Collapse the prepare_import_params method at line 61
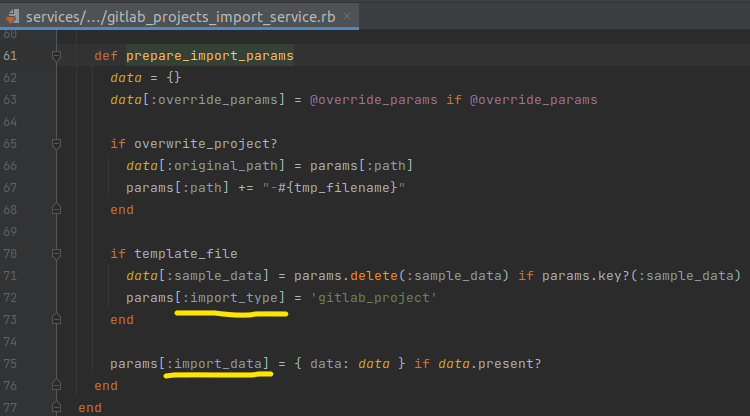The image size is (750, 416). 56,56
